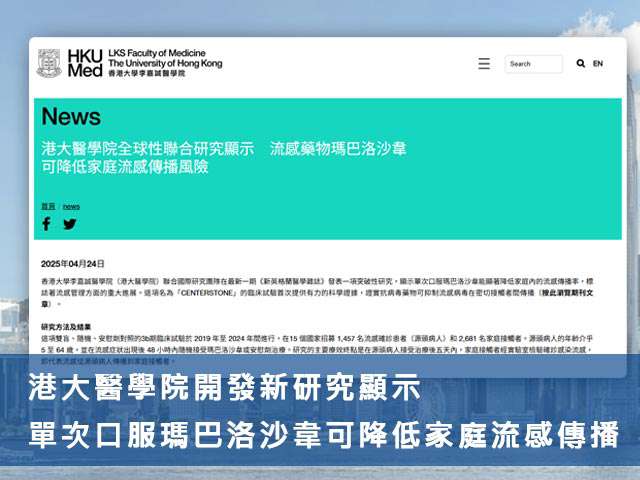This screenshot has height=480, width=640.
Task: Share the article via Facebook icon
Action: [x=47, y=224]
